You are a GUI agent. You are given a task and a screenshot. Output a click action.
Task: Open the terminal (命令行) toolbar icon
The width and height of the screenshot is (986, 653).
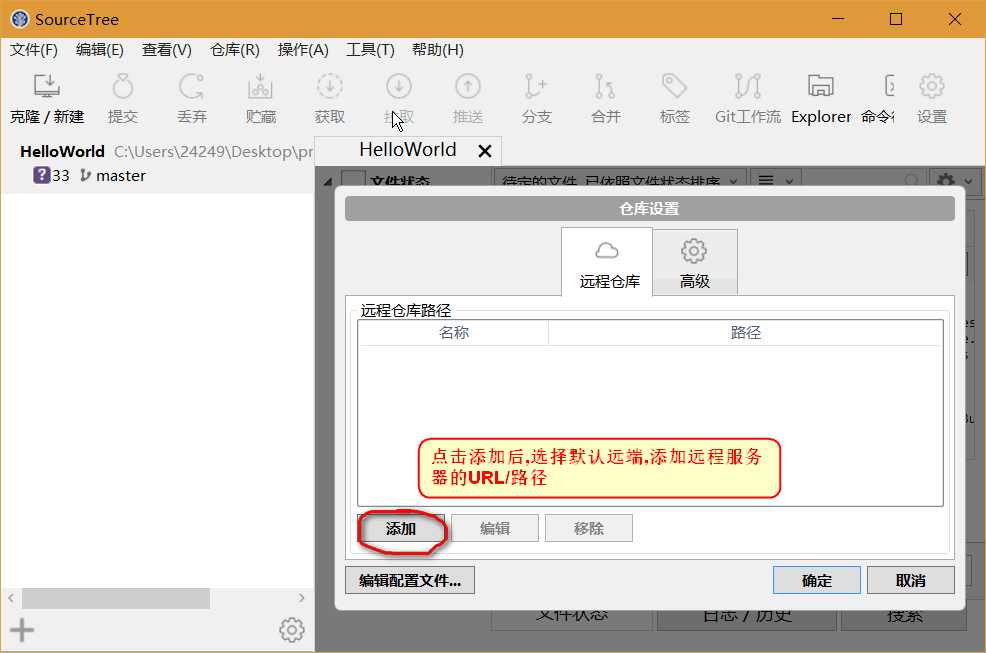[879, 99]
